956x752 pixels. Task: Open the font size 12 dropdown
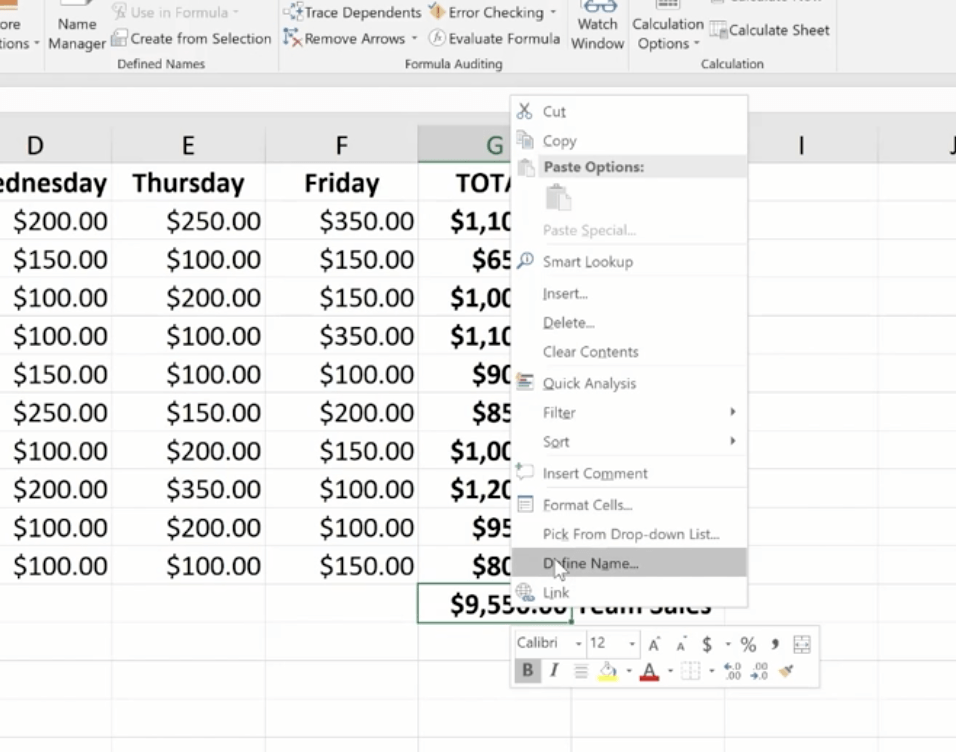point(631,644)
